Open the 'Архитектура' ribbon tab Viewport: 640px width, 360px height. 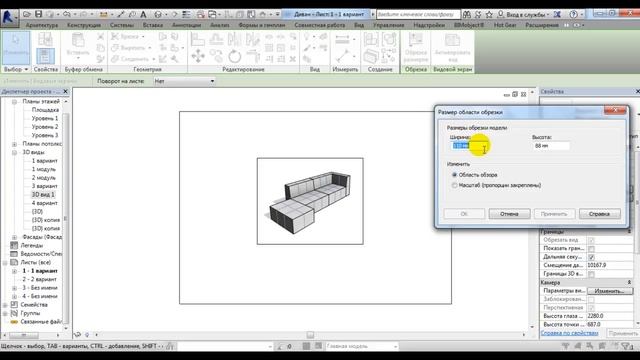pos(42,25)
